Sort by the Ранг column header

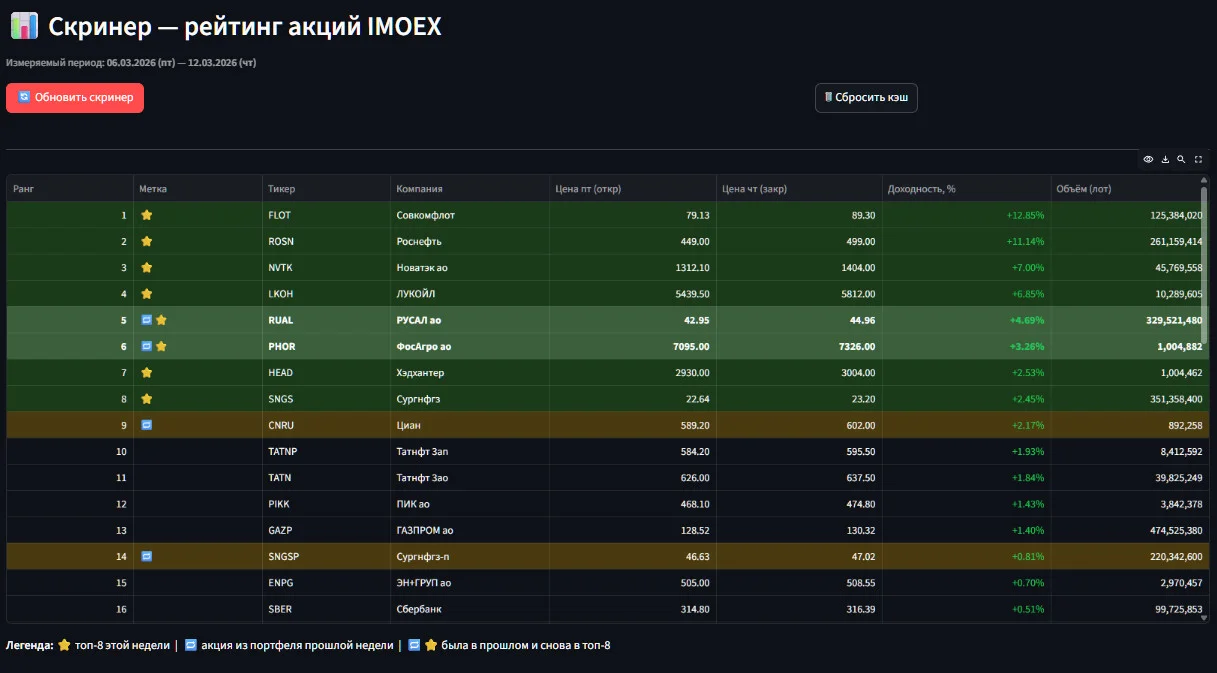click(70, 189)
